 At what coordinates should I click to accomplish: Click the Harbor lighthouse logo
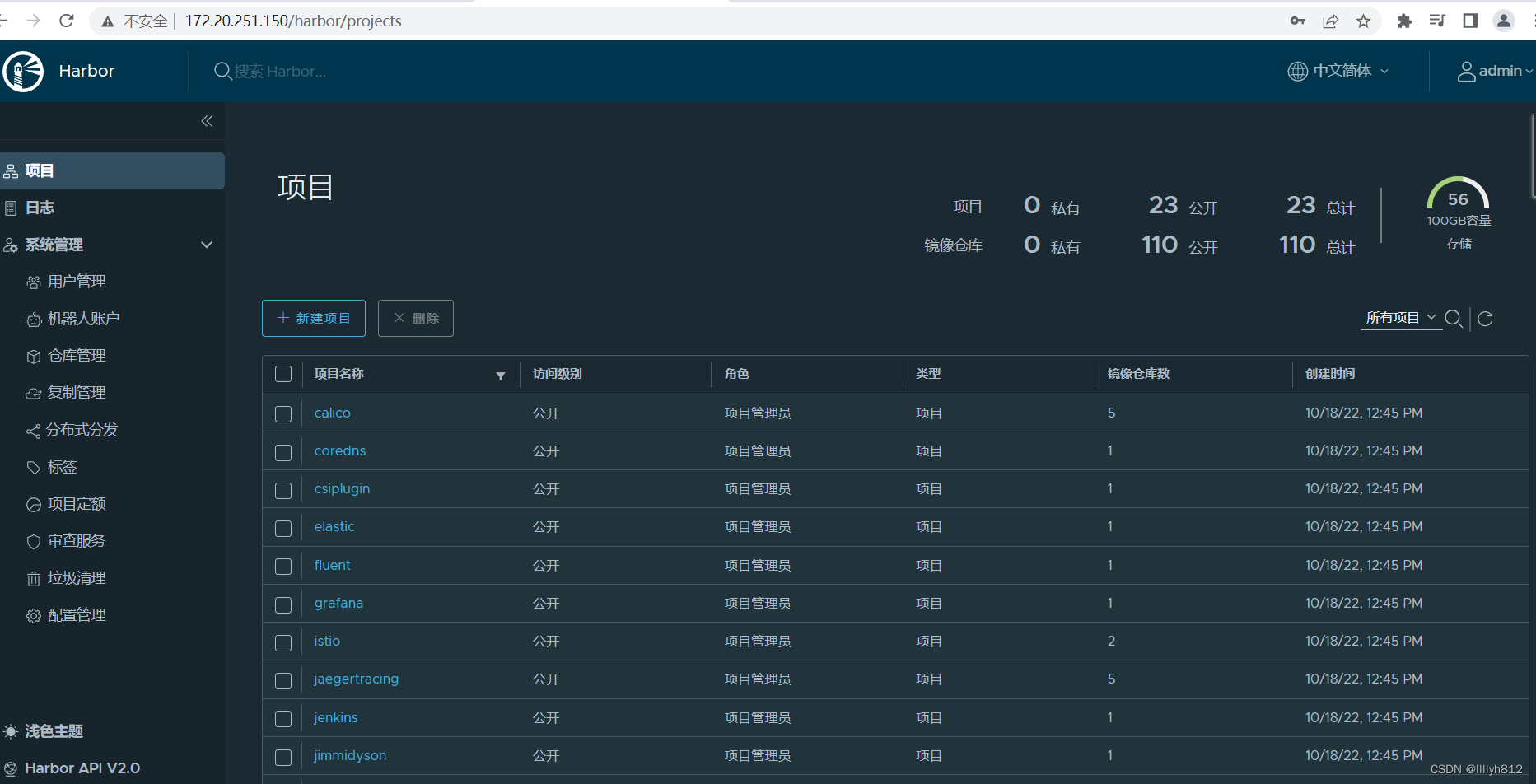tap(23, 71)
